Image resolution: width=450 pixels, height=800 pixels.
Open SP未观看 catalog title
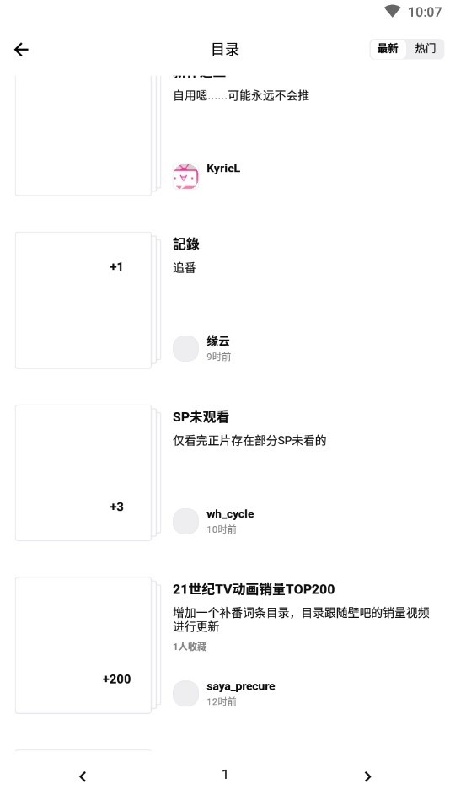[201, 417]
